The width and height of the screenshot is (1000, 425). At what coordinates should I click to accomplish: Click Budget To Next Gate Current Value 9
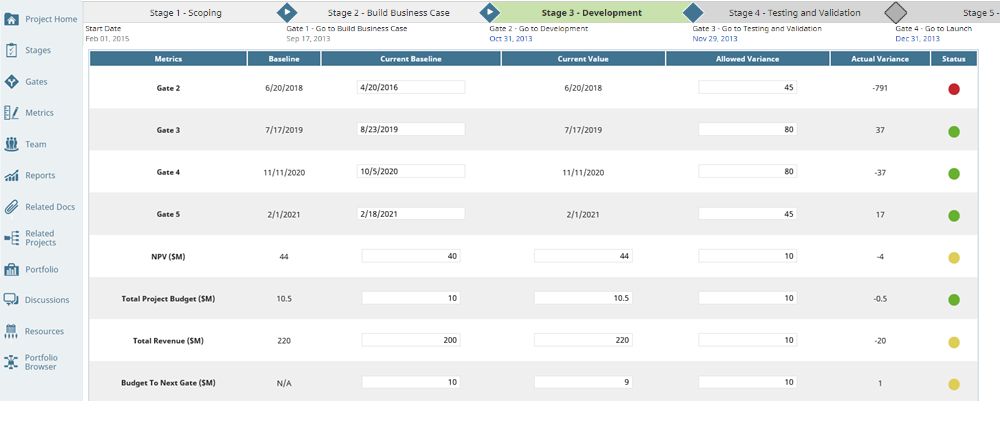583,382
